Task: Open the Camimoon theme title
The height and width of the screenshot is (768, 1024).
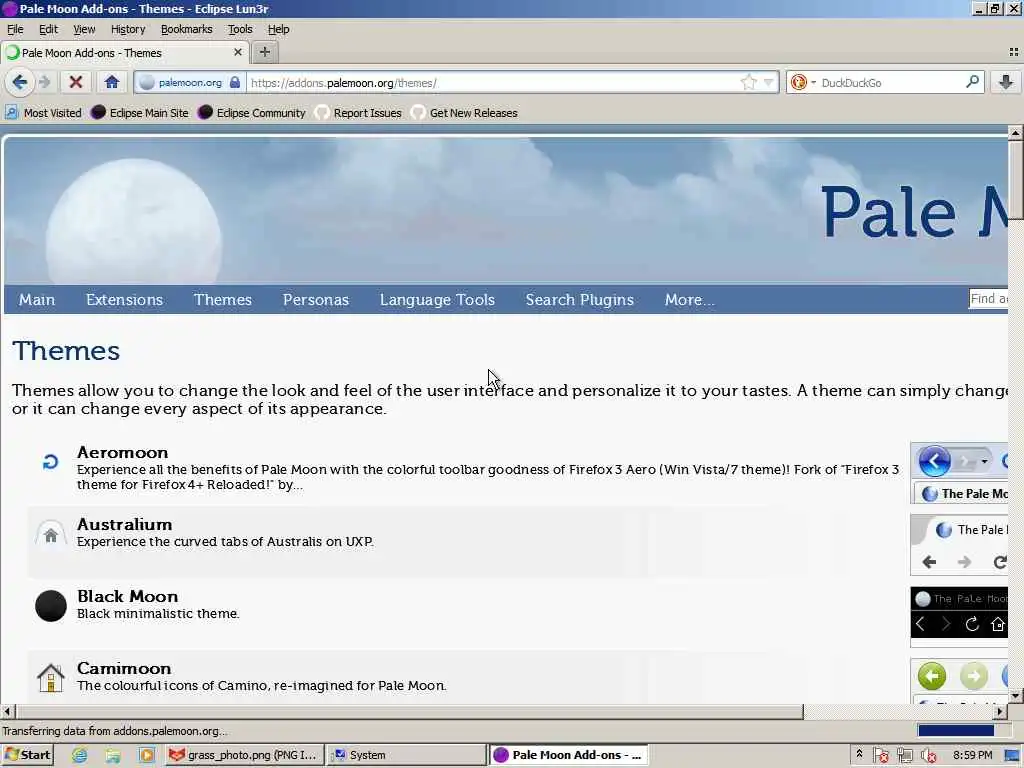Action: [x=124, y=668]
